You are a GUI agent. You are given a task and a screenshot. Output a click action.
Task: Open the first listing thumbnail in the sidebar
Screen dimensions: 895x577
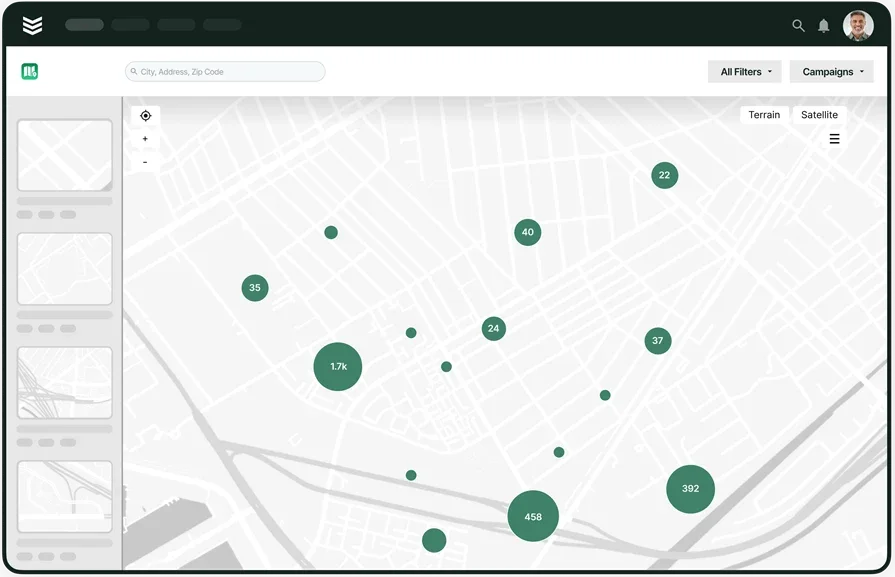tap(64, 155)
